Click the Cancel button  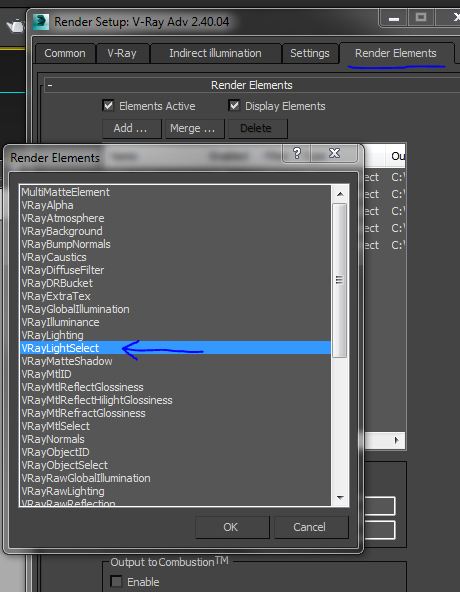(x=309, y=527)
